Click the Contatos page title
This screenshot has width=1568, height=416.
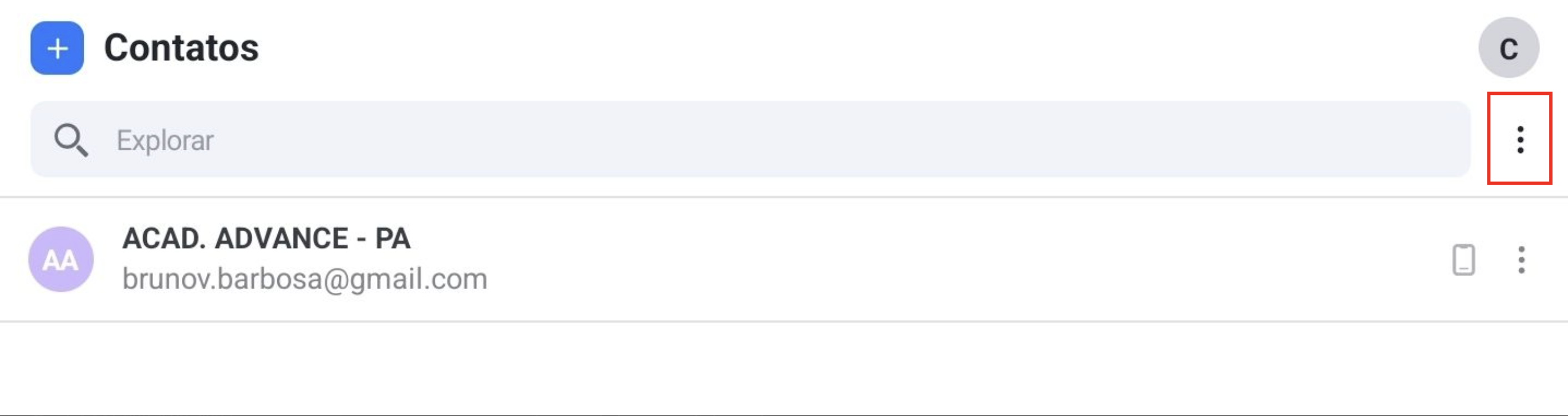point(181,48)
